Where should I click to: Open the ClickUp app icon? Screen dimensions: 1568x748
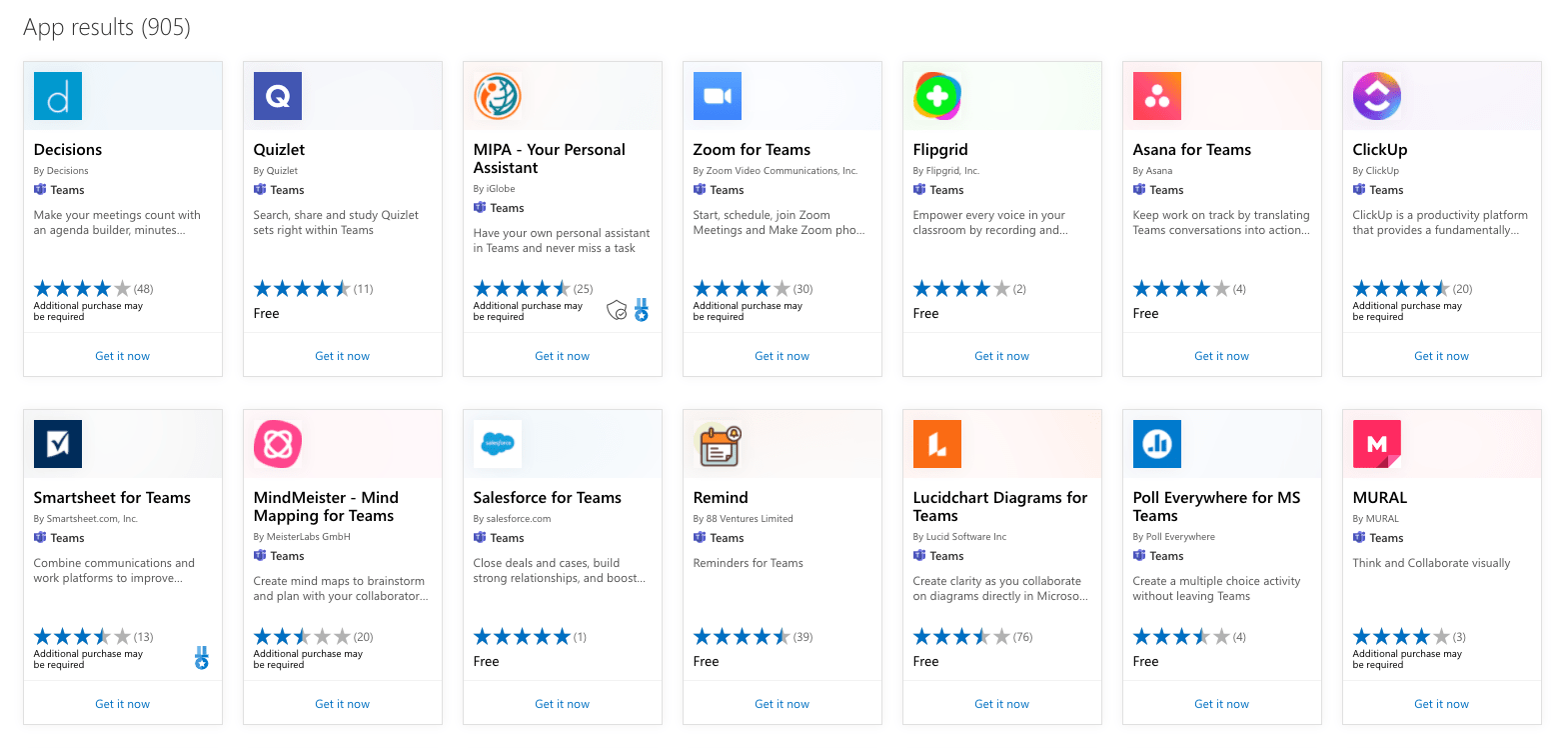point(1376,96)
